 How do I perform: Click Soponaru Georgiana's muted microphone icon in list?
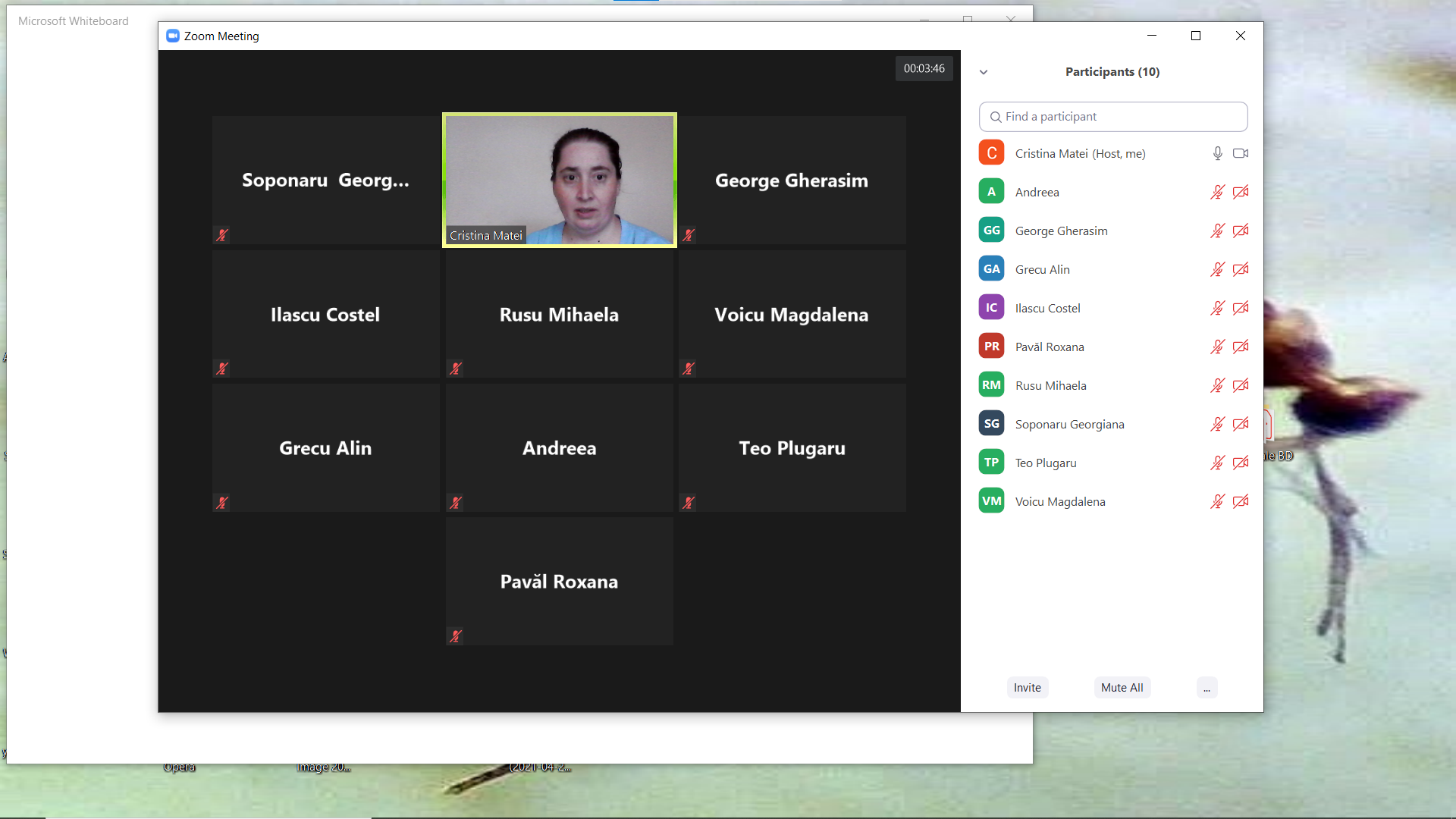click(x=1217, y=424)
